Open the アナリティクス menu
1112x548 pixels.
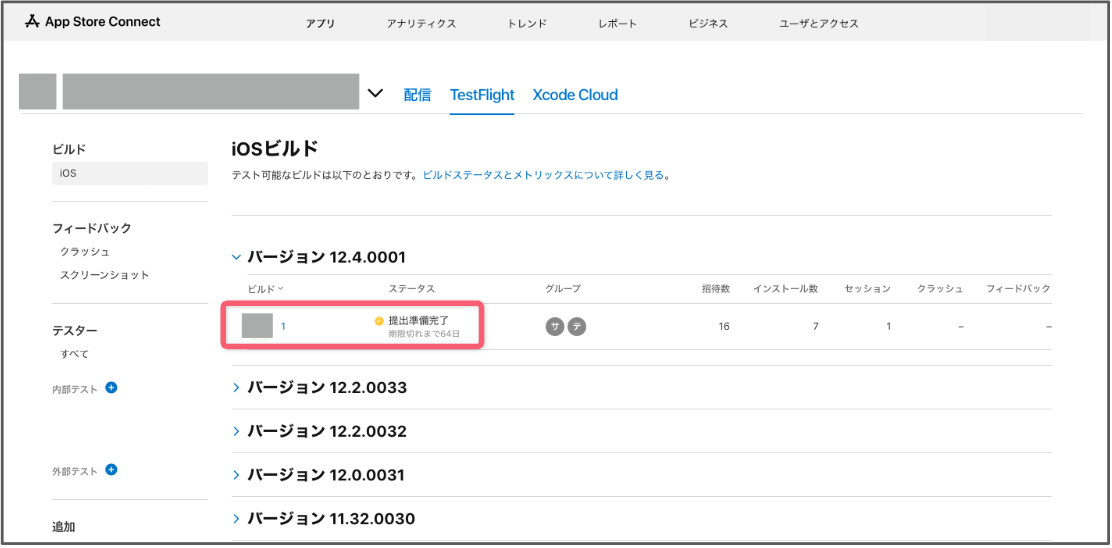tap(421, 23)
